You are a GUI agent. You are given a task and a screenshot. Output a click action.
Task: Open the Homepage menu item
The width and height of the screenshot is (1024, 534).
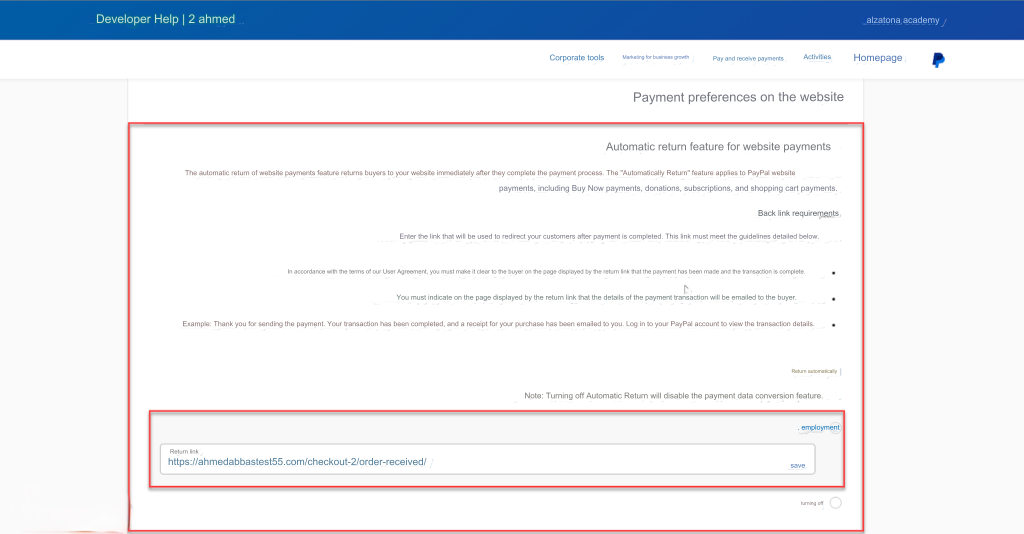pos(877,58)
